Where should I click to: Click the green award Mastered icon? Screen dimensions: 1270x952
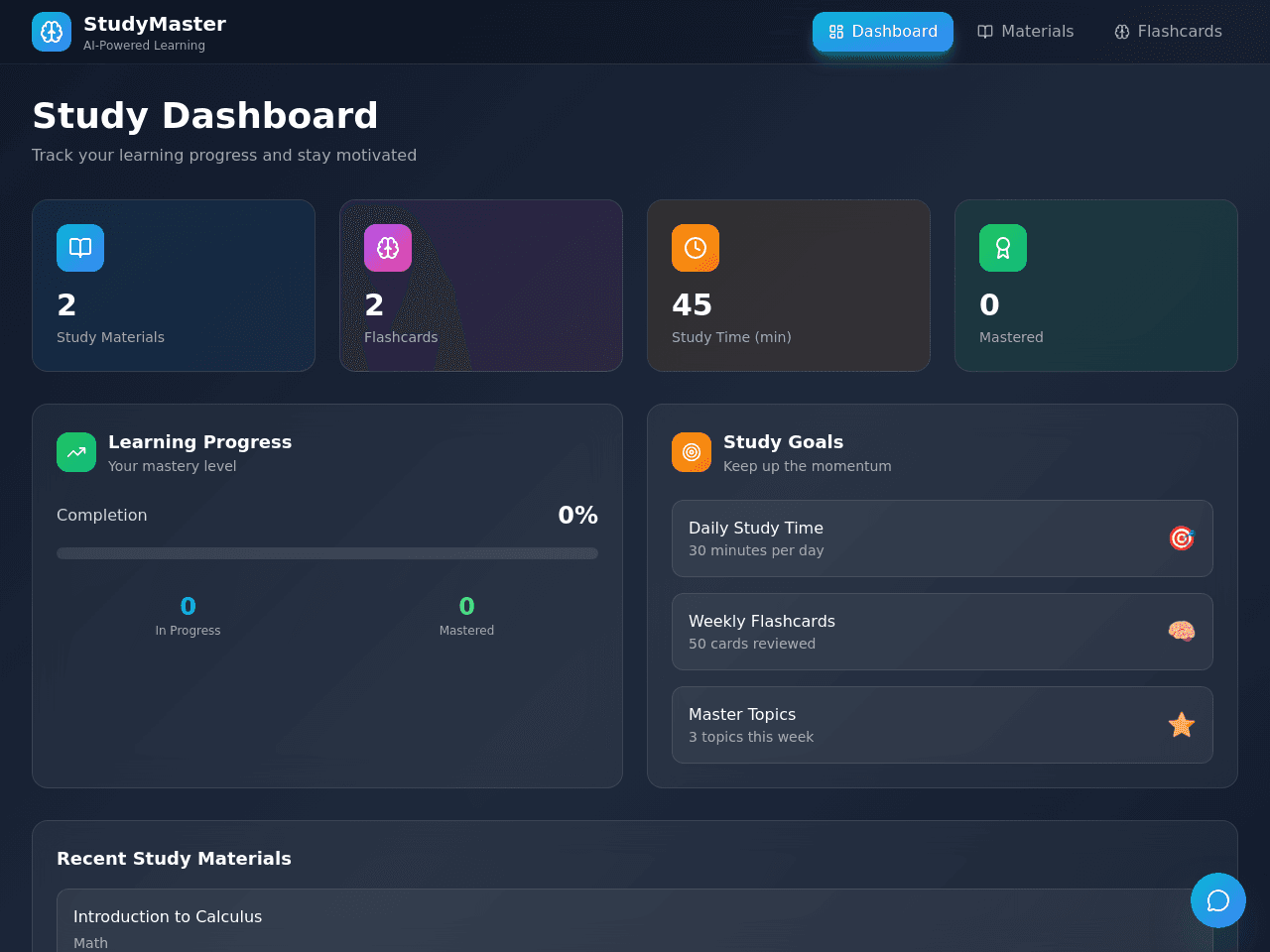click(1003, 248)
